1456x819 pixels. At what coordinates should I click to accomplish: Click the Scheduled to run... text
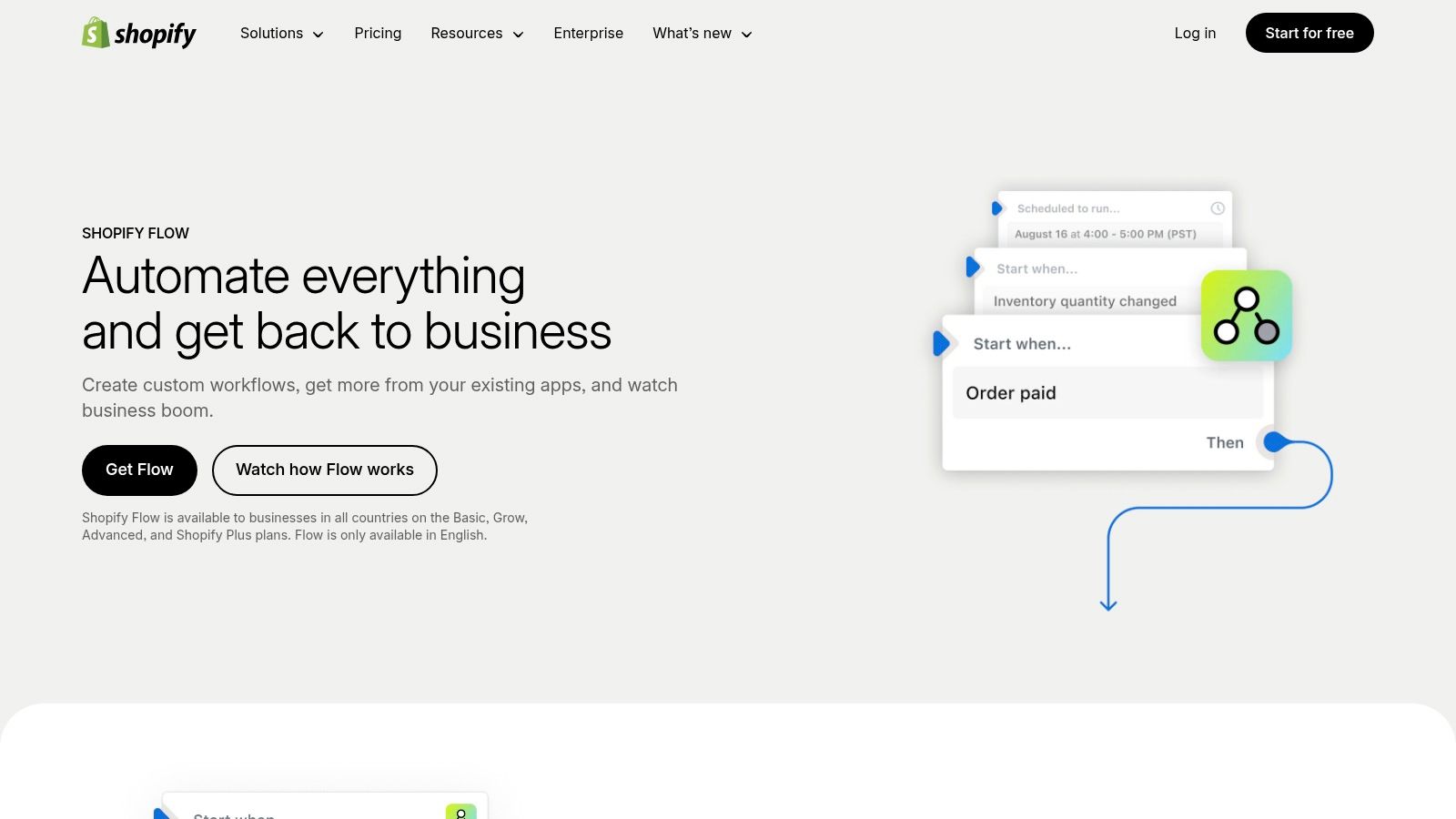(x=1068, y=208)
